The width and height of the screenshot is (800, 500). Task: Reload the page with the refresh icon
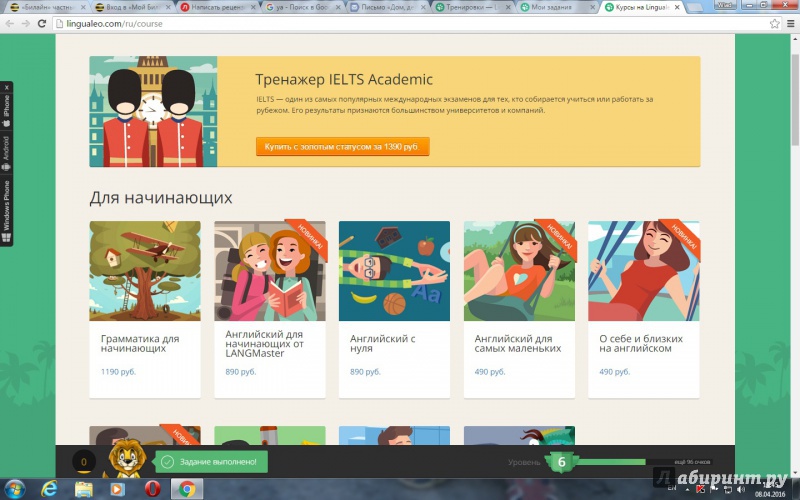click(42, 23)
